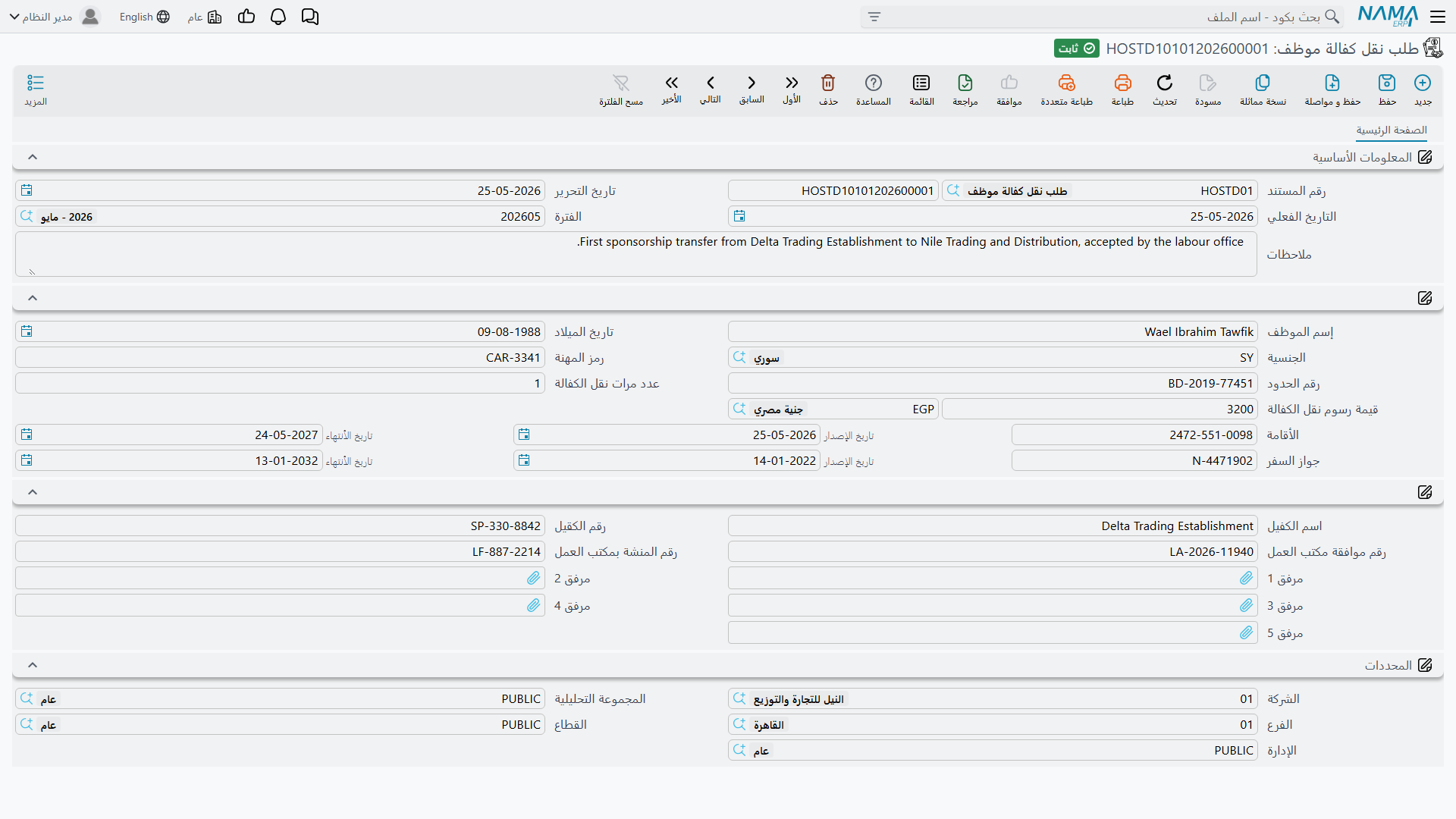Open the birth date (تاريخ الميلاد) calendar
This screenshot has height=819, width=1456.
(27, 331)
